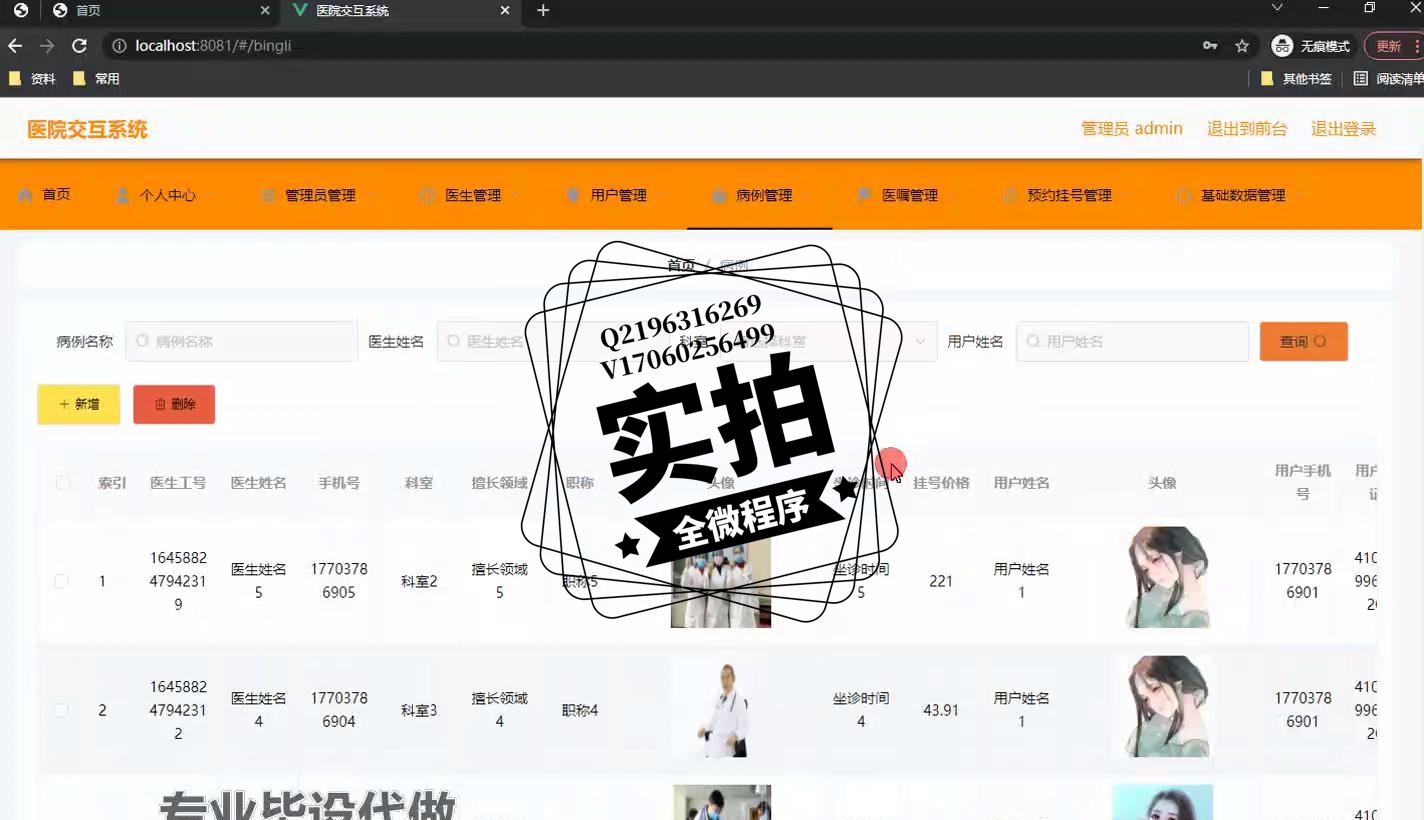The width and height of the screenshot is (1424, 820).
Task: Click phone number 17703786904 cell
Action: tap(339, 710)
